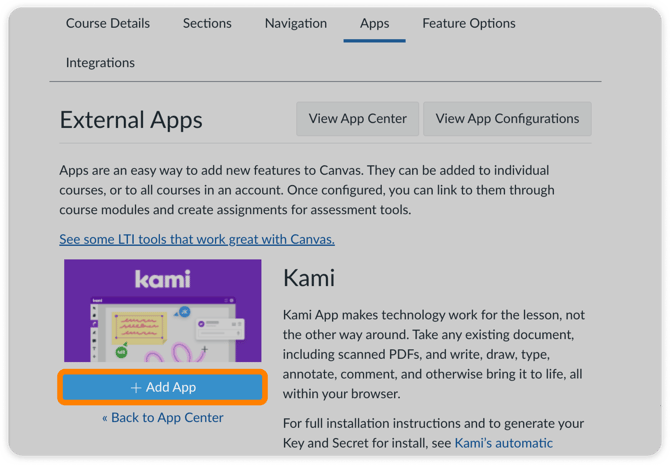670x465 pixels.
Task: Switch to the Integrations tab
Action: tap(100, 62)
